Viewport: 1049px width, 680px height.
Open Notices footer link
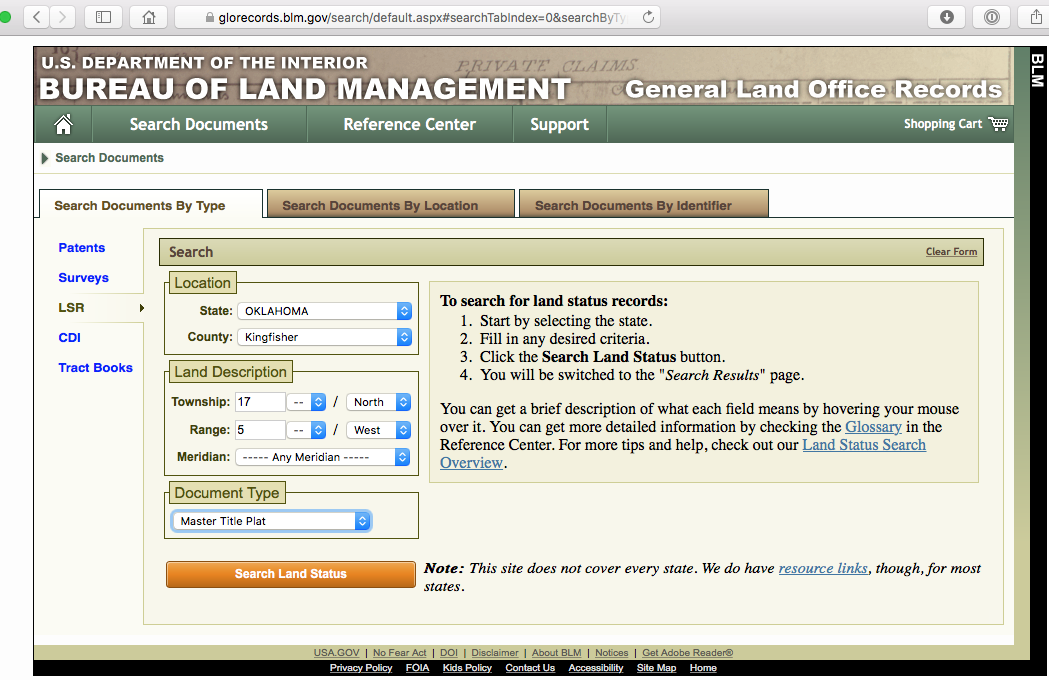coord(611,653)
